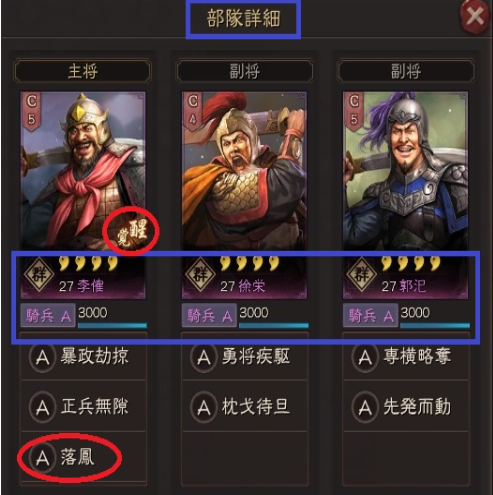Click the troop count bar under 郭汜
Image resolution: width=493 pixels, height=495 pixels.
tap(435, 325)
